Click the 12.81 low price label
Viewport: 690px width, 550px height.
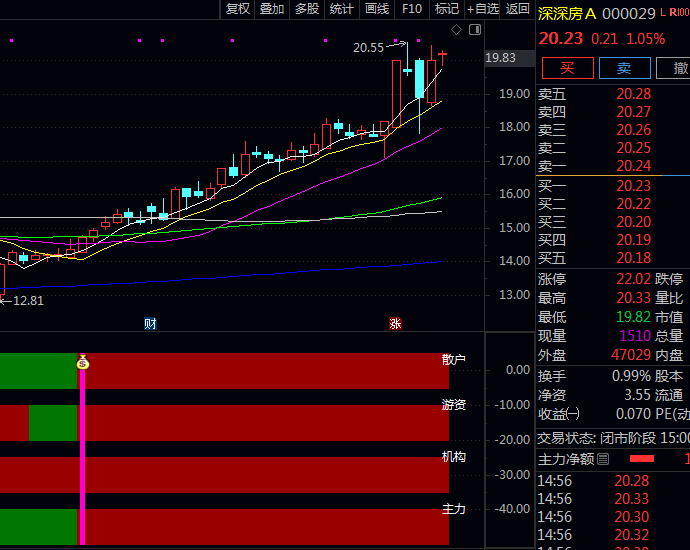[28, 301]
